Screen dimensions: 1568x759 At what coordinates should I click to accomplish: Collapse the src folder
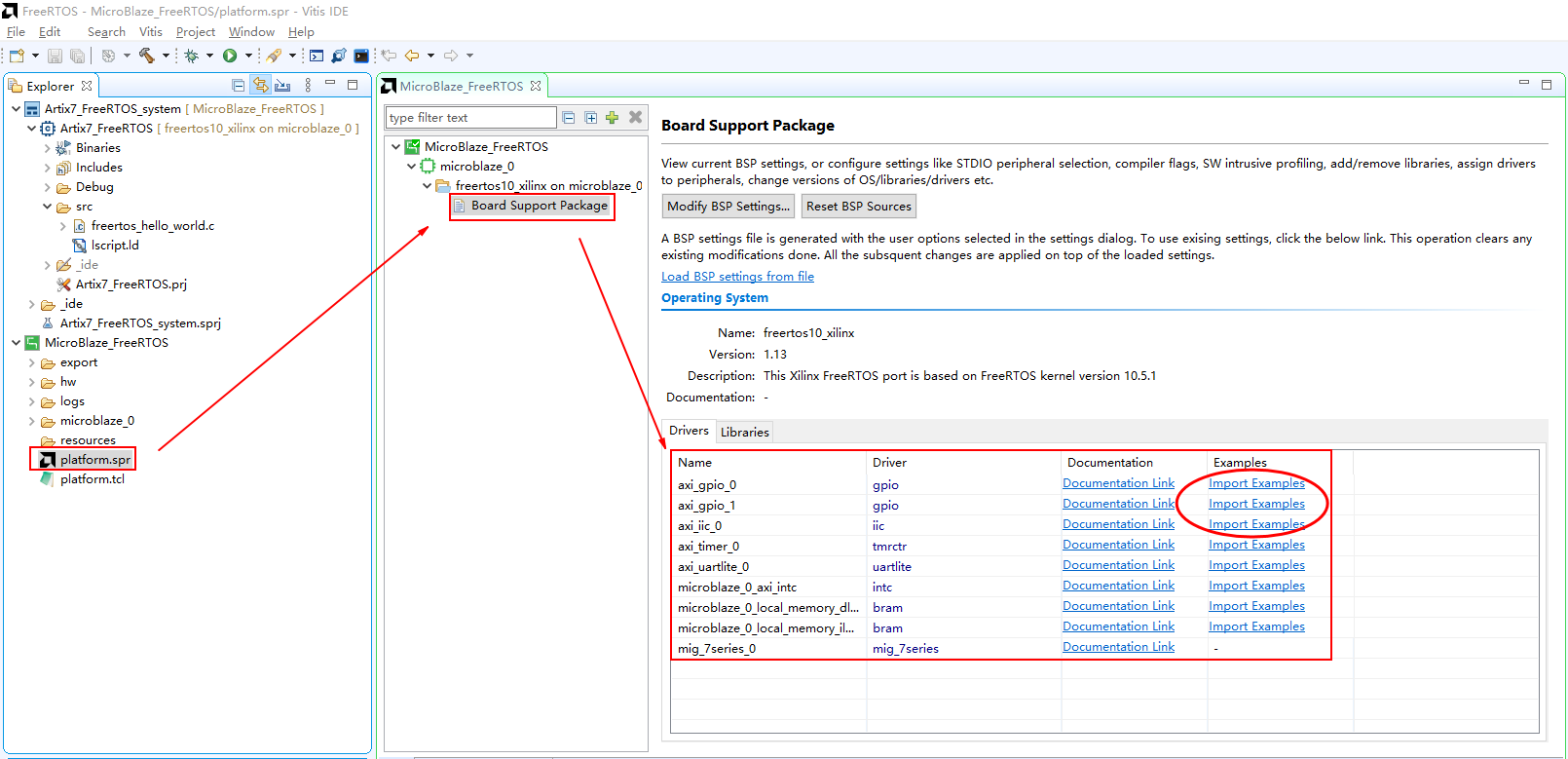tap(47, 207)
